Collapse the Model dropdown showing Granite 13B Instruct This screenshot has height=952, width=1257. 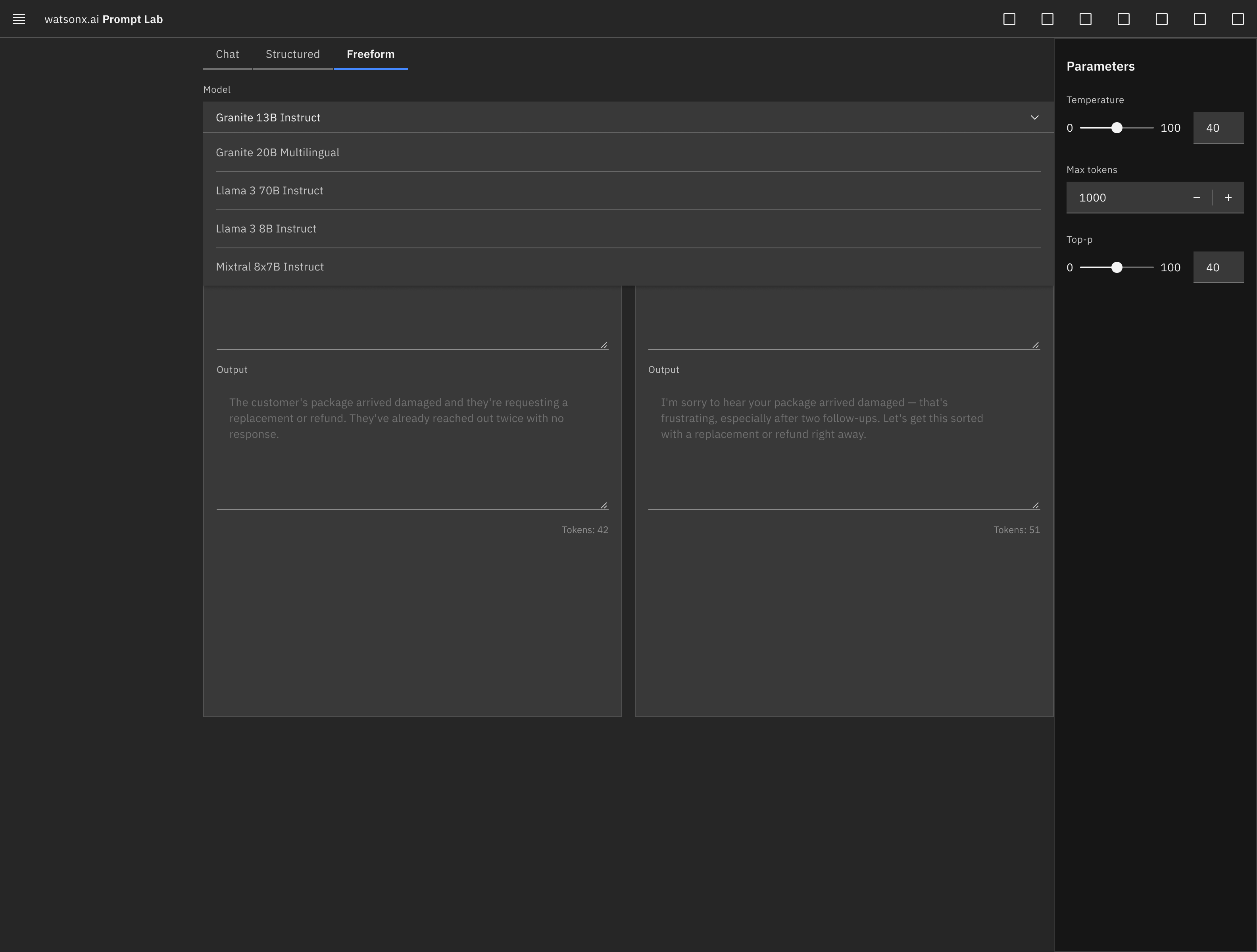tap(628, 117)
